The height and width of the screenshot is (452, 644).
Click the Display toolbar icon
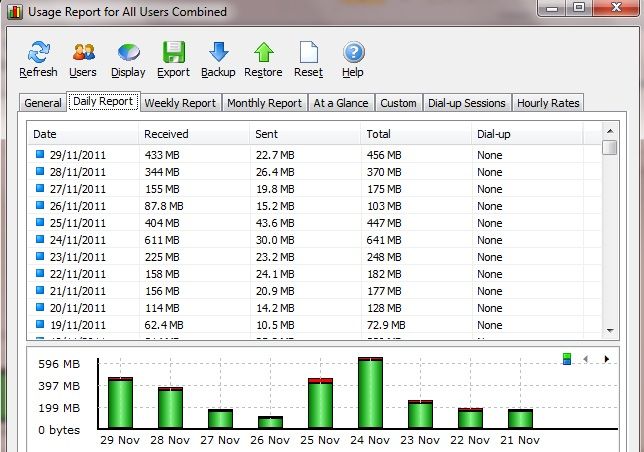[128, 53]
